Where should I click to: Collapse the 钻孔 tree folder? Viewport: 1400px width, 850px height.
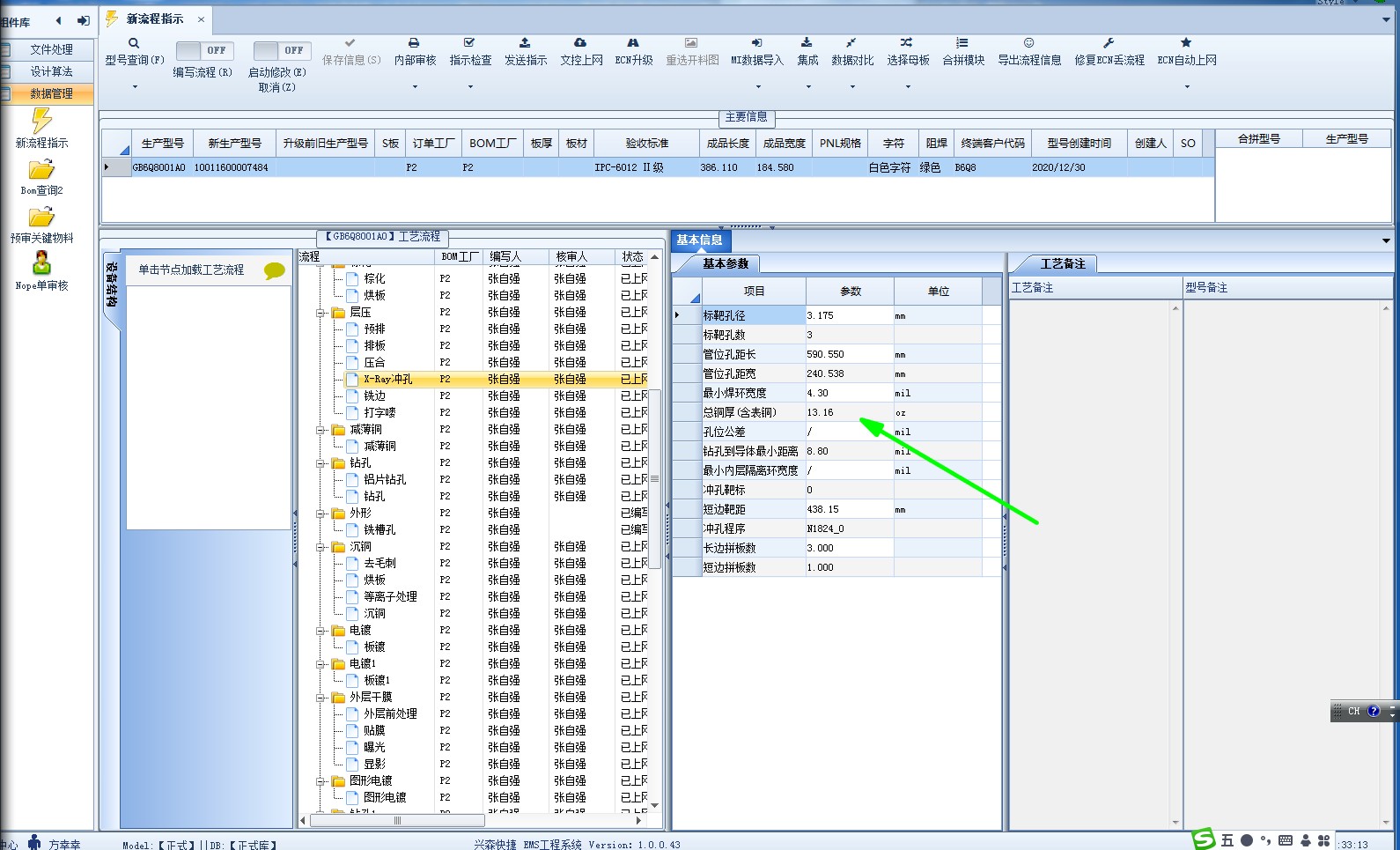click(321, 463)
